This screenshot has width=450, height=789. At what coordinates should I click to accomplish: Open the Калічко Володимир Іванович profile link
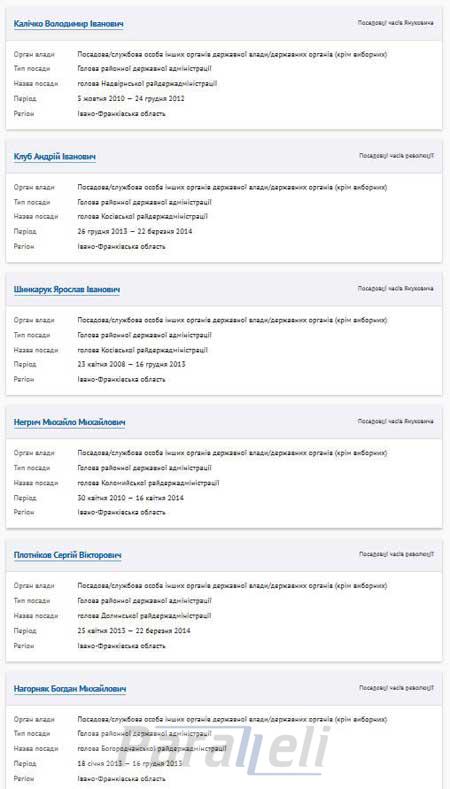[x=68, y=24]
